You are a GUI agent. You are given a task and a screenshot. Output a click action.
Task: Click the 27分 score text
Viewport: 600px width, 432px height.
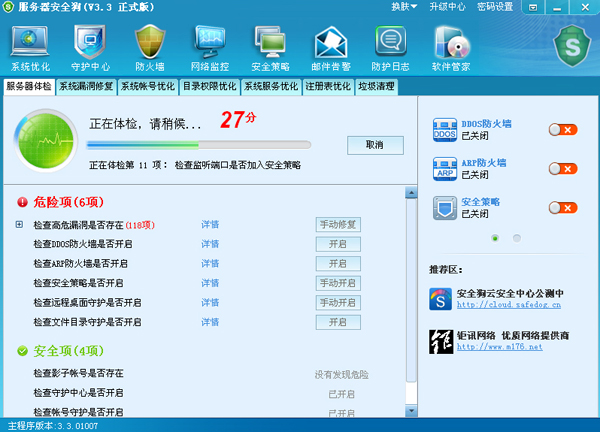click(238, 120)
